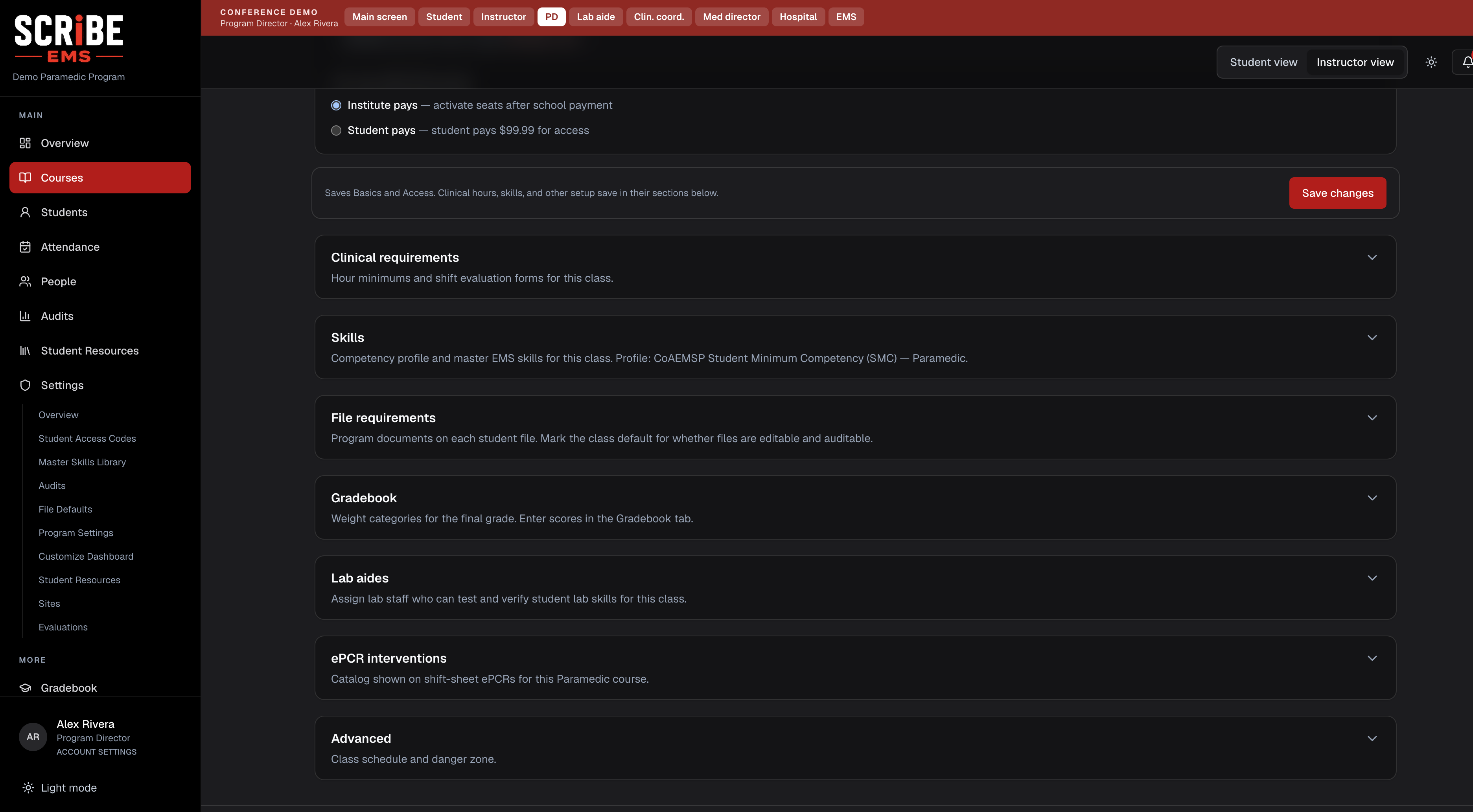This screenshot has height=812, width=1473.
Task: Expand the Skills section chevron
Action: [x=1372, y=338]
